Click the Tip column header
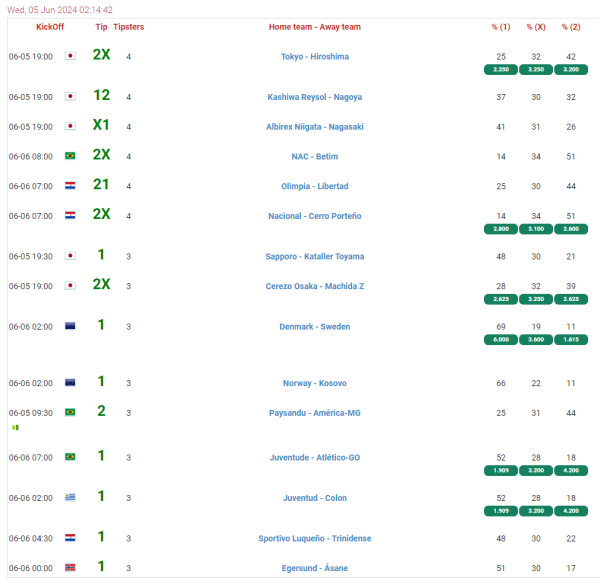Viewport: 600px width, 586px height. (x=101, y=27)
